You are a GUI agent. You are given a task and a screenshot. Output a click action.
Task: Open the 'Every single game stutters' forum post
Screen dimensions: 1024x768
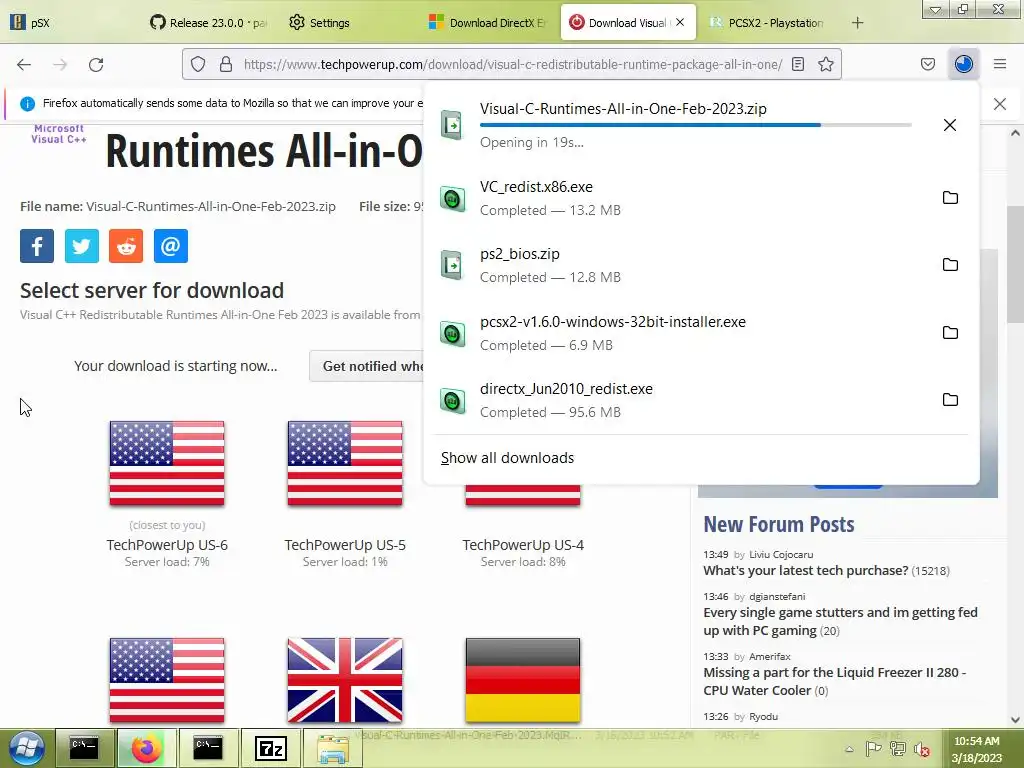click(x=840, y=621)
